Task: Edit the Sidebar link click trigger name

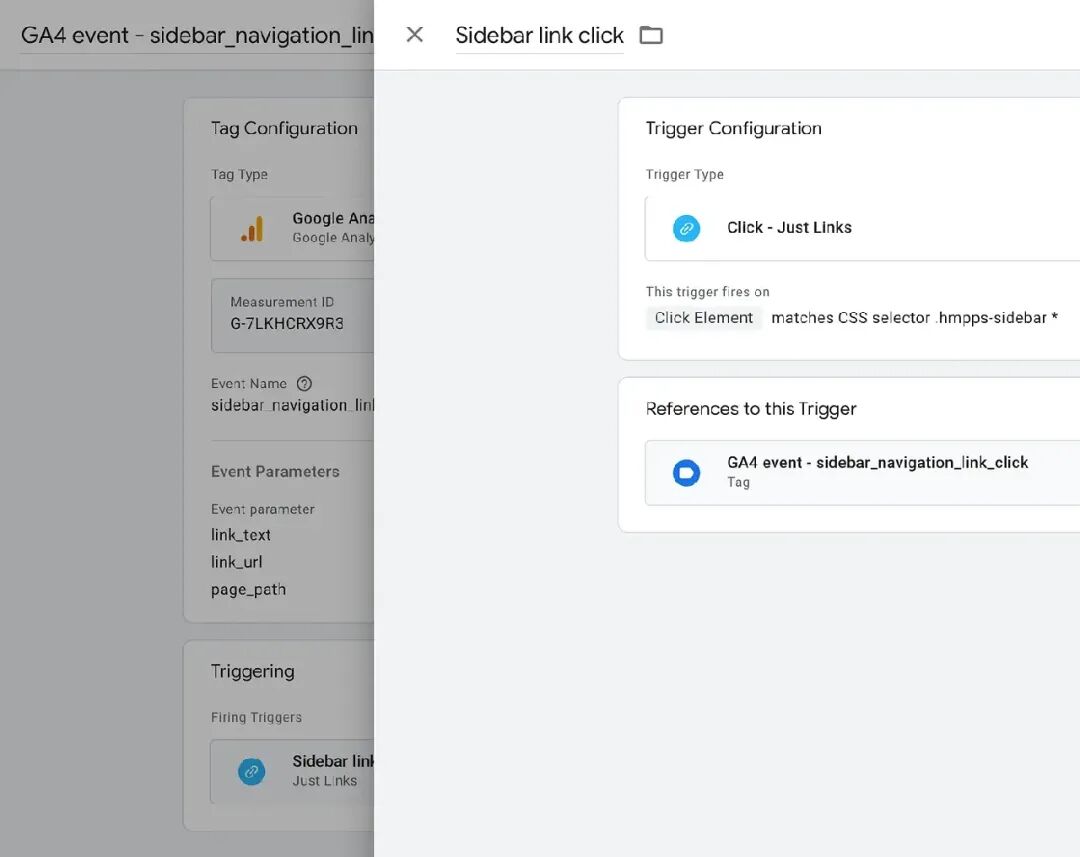Action: [x=539, y=35]
